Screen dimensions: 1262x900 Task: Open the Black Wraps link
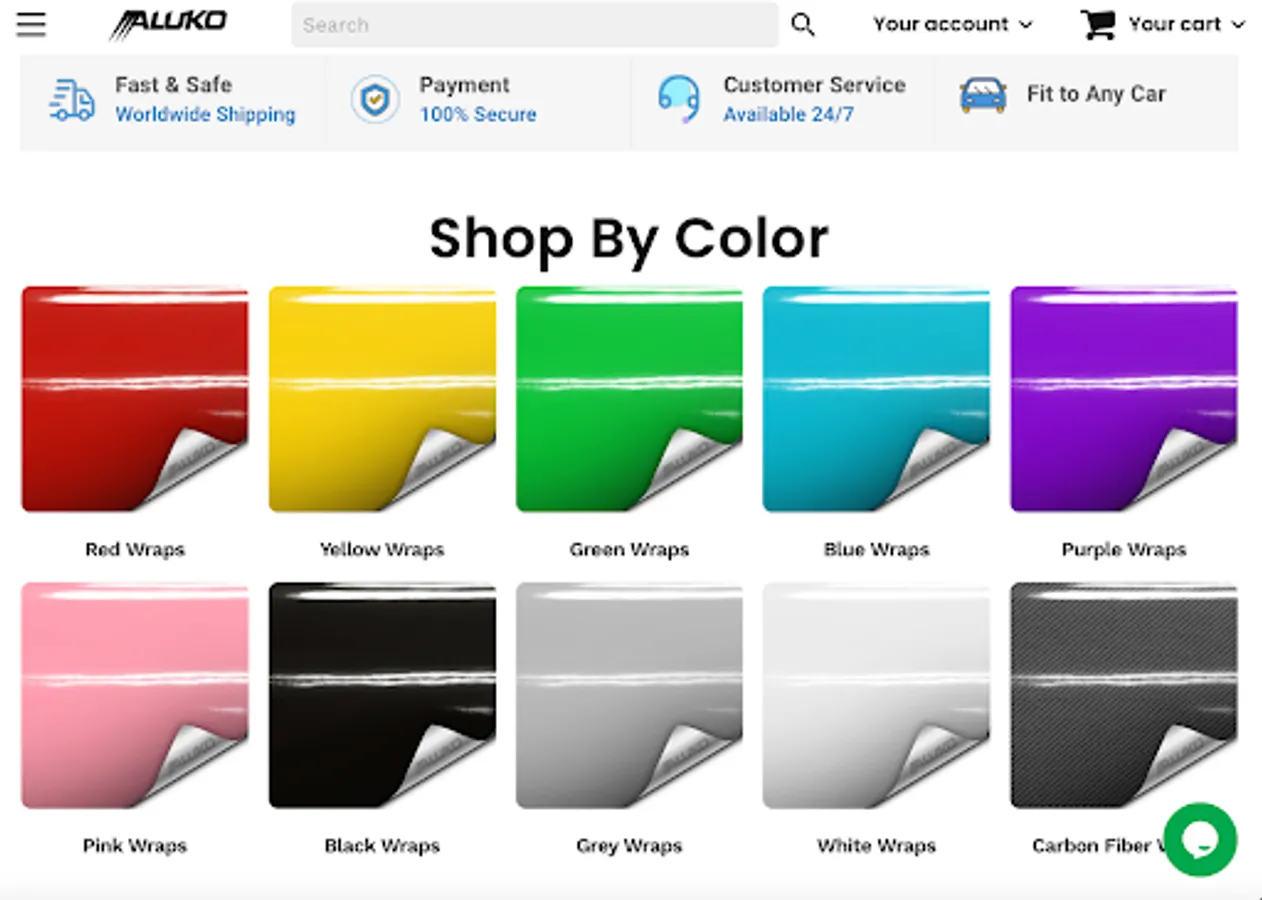tap(382, 846)
